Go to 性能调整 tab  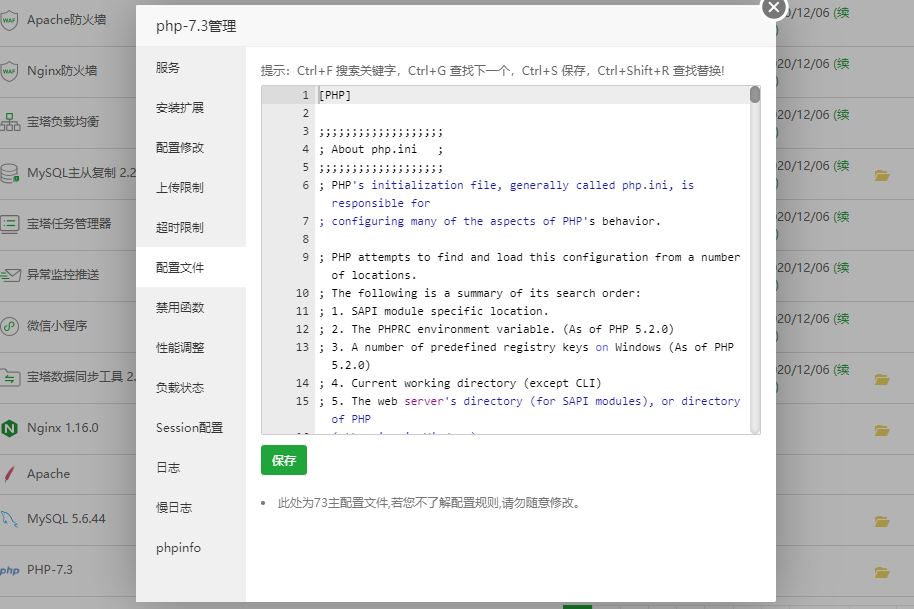coord(191,347)
